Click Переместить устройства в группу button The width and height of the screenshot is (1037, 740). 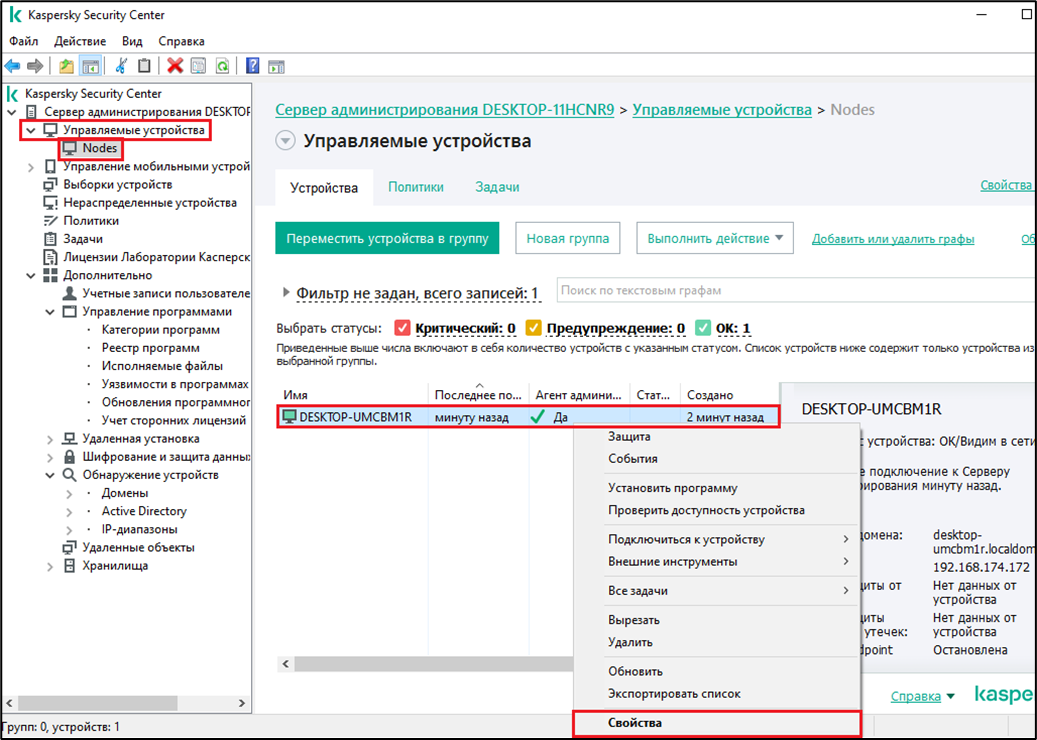pyautogui.click(x=387, y=239)
